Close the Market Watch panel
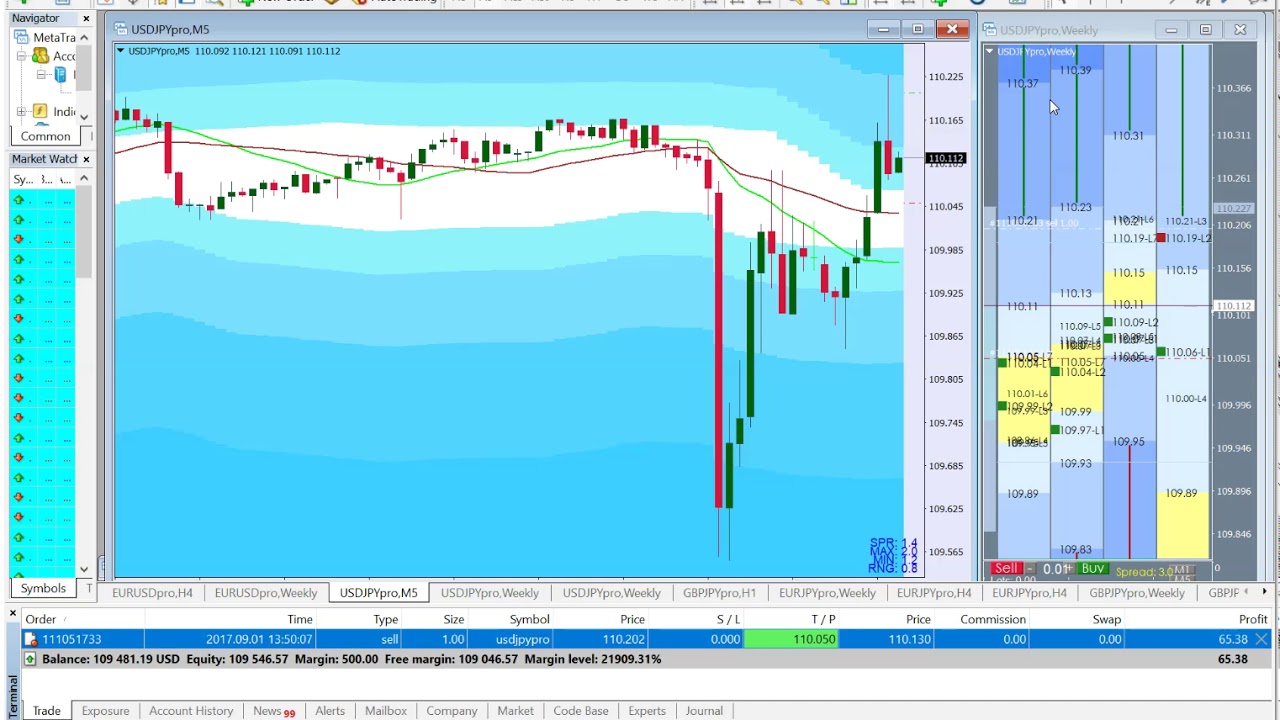The width and height of the screenshot is (1280, 720). pos(86,159)
